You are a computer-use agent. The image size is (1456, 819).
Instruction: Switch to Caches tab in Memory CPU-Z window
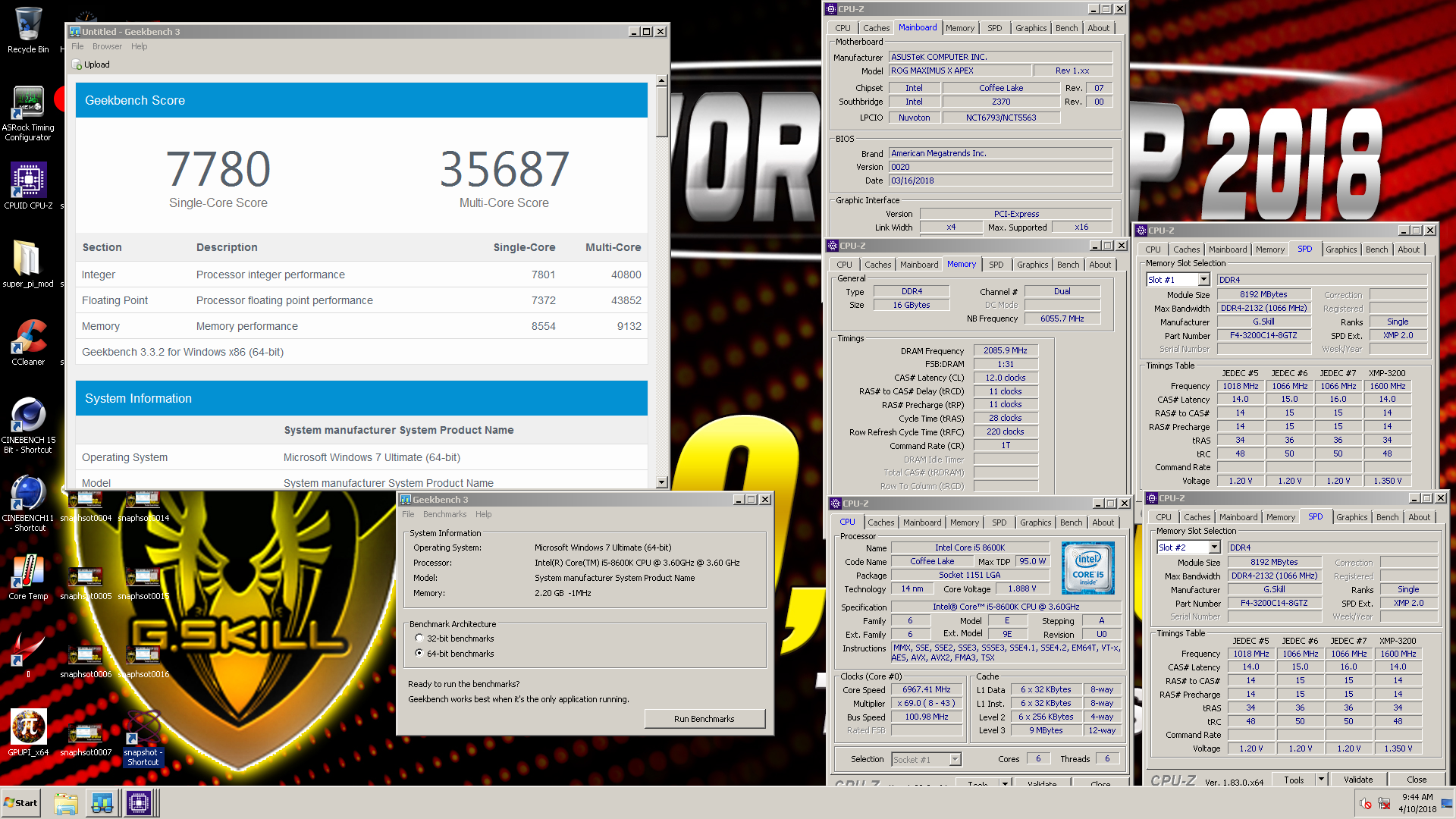[878, 265]
